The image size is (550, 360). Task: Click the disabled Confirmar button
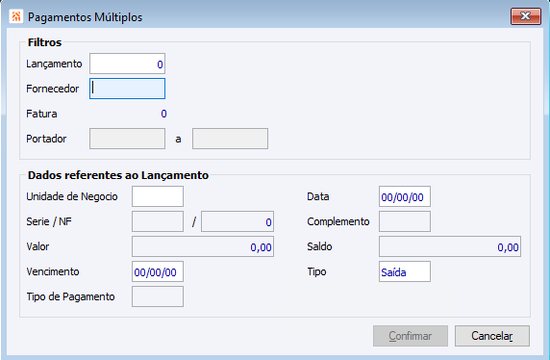410,336
